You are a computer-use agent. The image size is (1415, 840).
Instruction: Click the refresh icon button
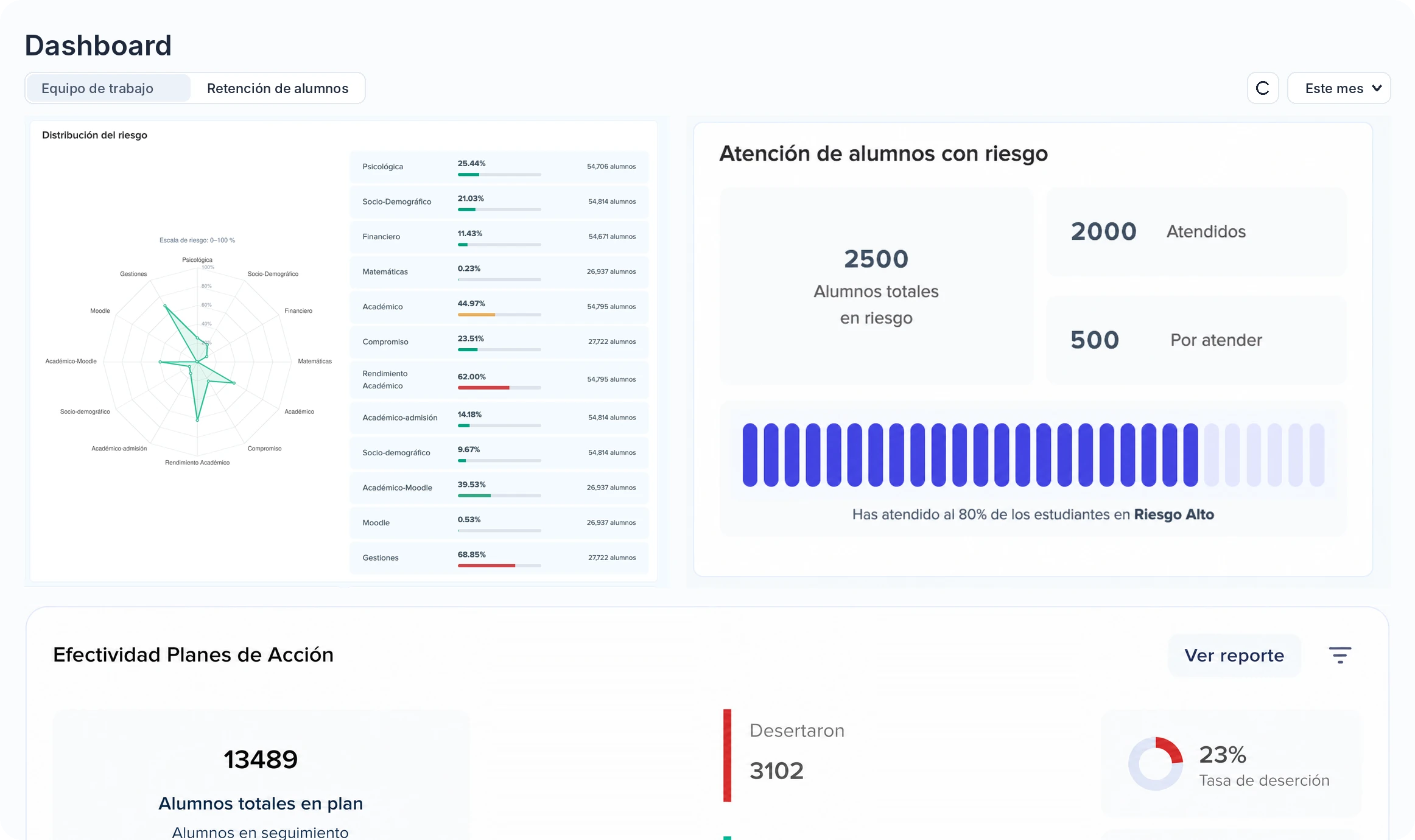coord(1263,88)
